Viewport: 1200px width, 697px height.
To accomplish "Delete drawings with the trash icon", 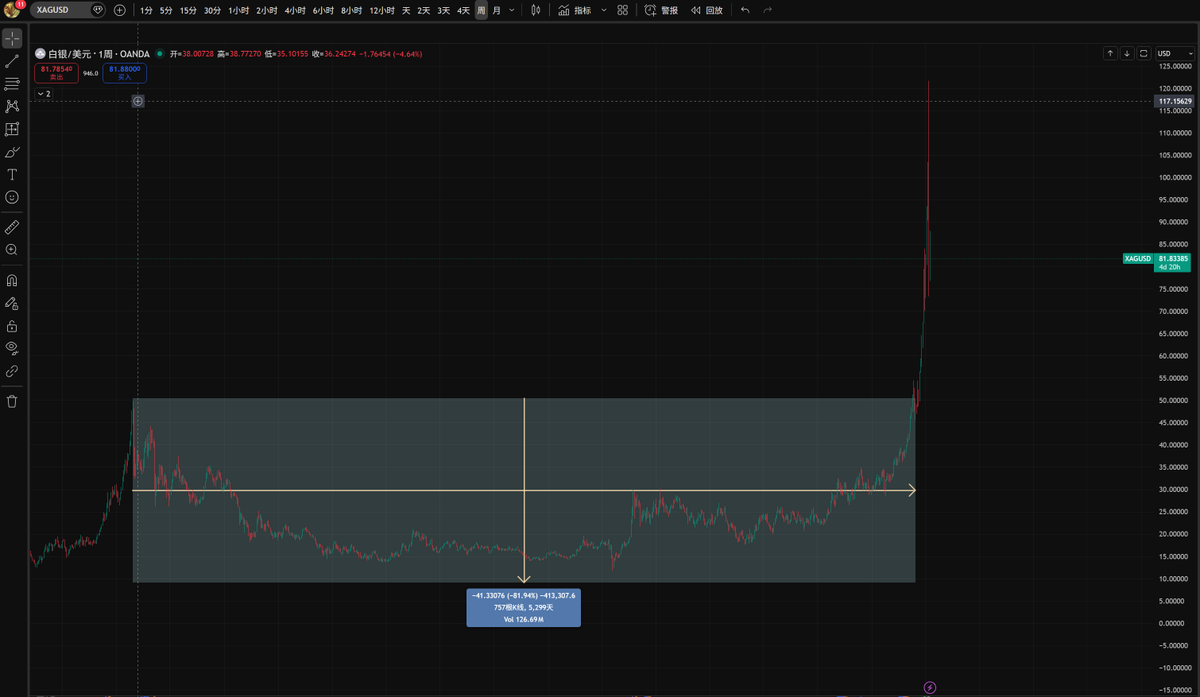I will pyautogui.click(x=12, y=401).
